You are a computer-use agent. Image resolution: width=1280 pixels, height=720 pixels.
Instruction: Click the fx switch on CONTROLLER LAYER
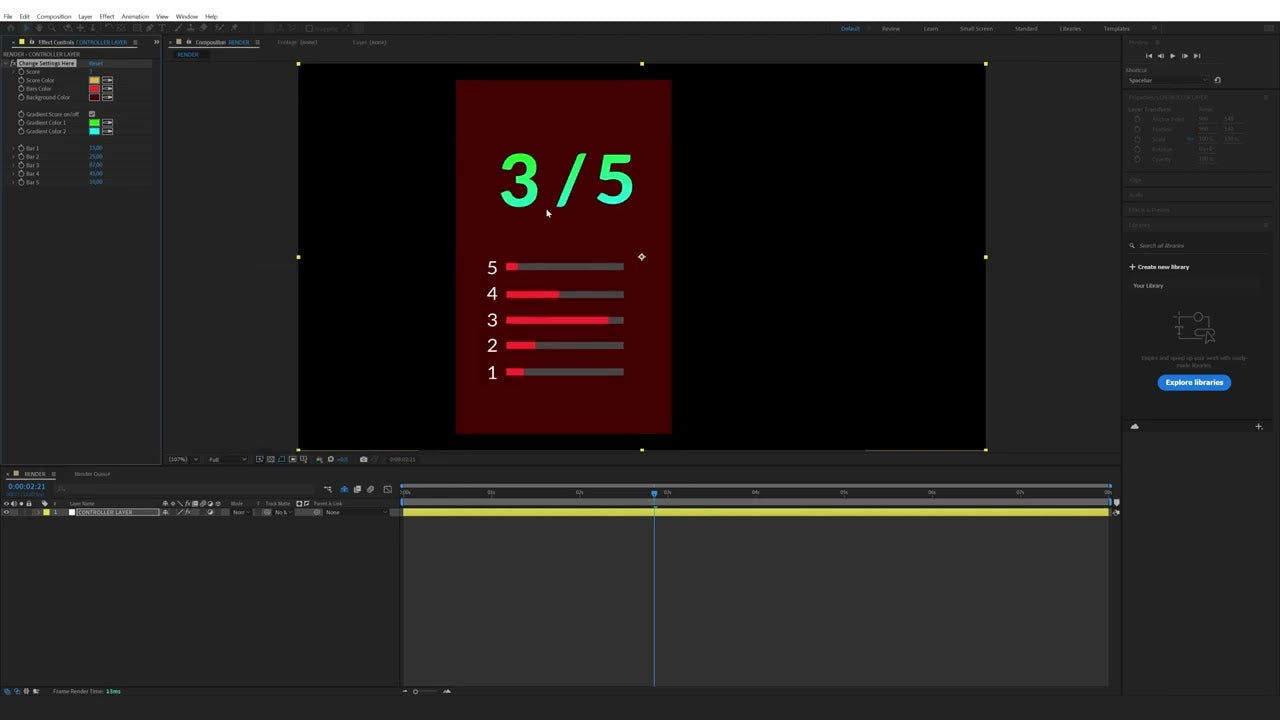[x=188, y=512]
